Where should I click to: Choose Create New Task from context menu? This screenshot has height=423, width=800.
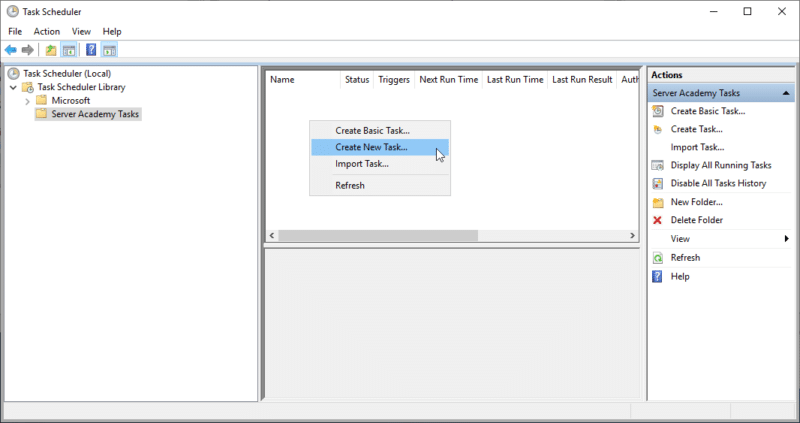(x=371, y=147)
